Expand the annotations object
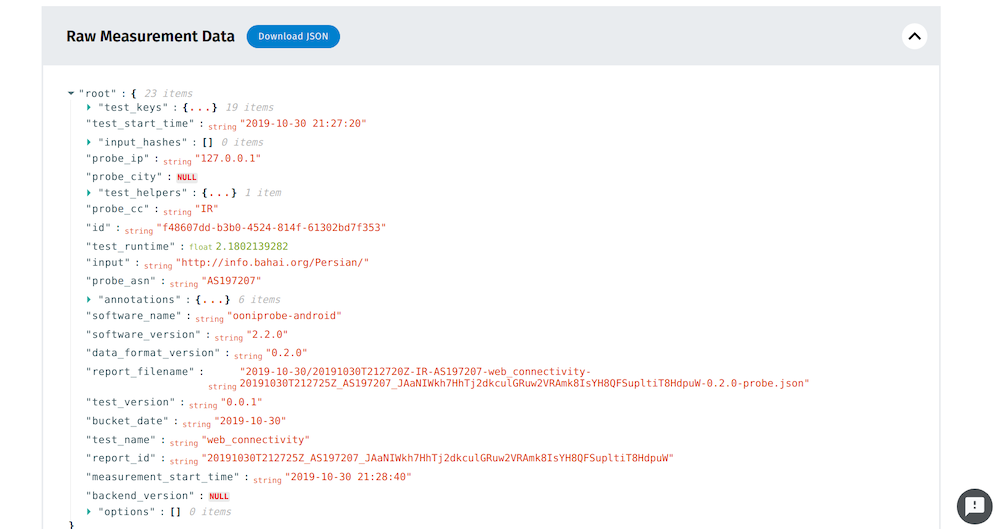Screen dimensions: 1000x529 coord(89,299)
